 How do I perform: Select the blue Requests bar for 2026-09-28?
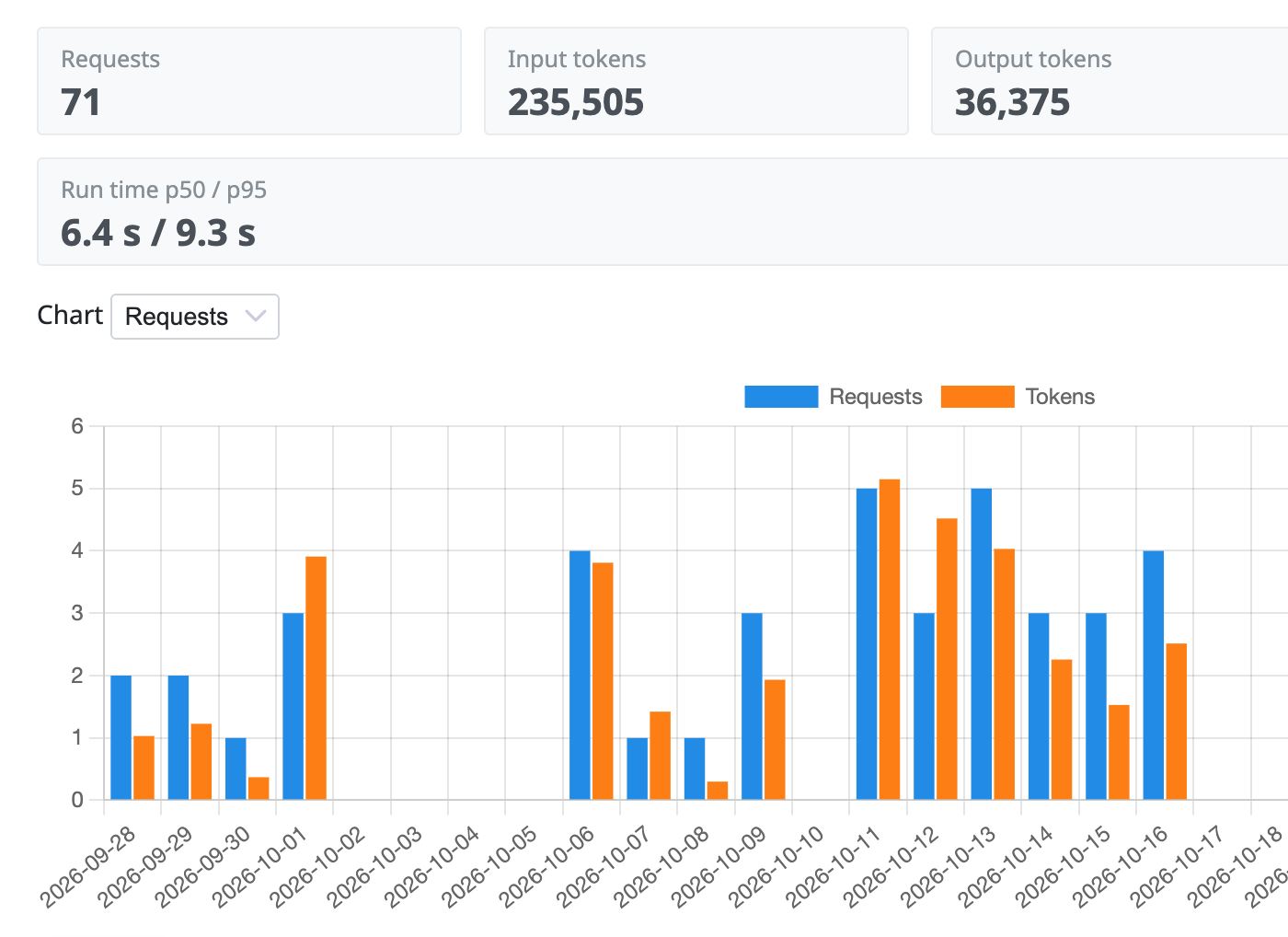click(x=121, y=737)
